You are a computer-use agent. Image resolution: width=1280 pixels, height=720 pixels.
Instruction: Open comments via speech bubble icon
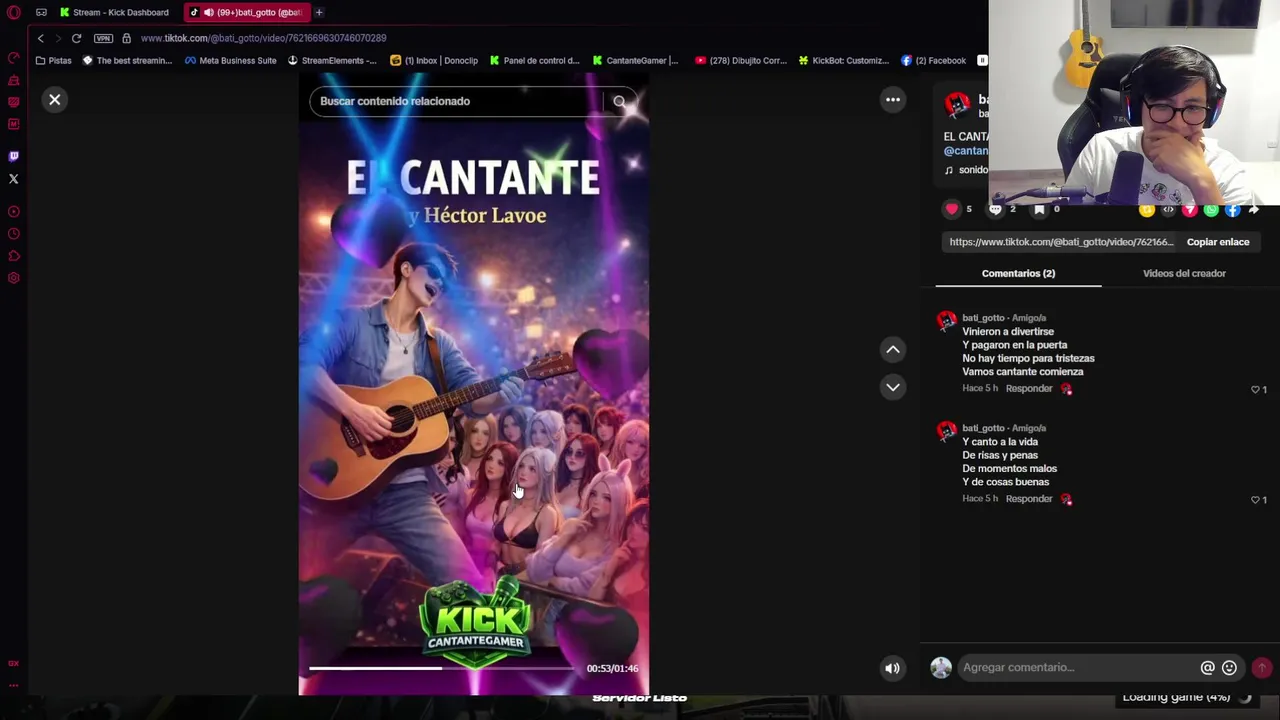995,209
